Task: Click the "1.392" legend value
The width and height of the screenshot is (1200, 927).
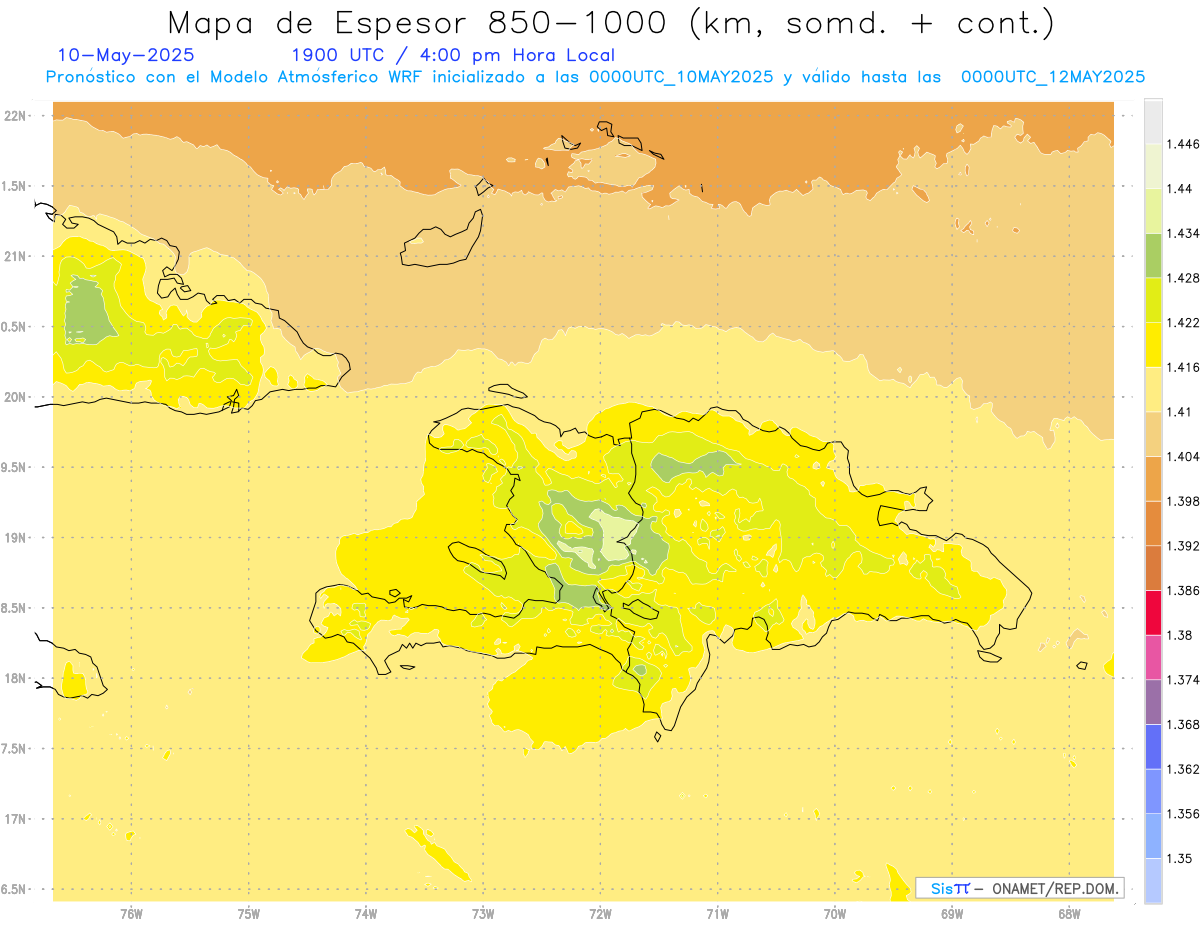Action: point(1183,546)
